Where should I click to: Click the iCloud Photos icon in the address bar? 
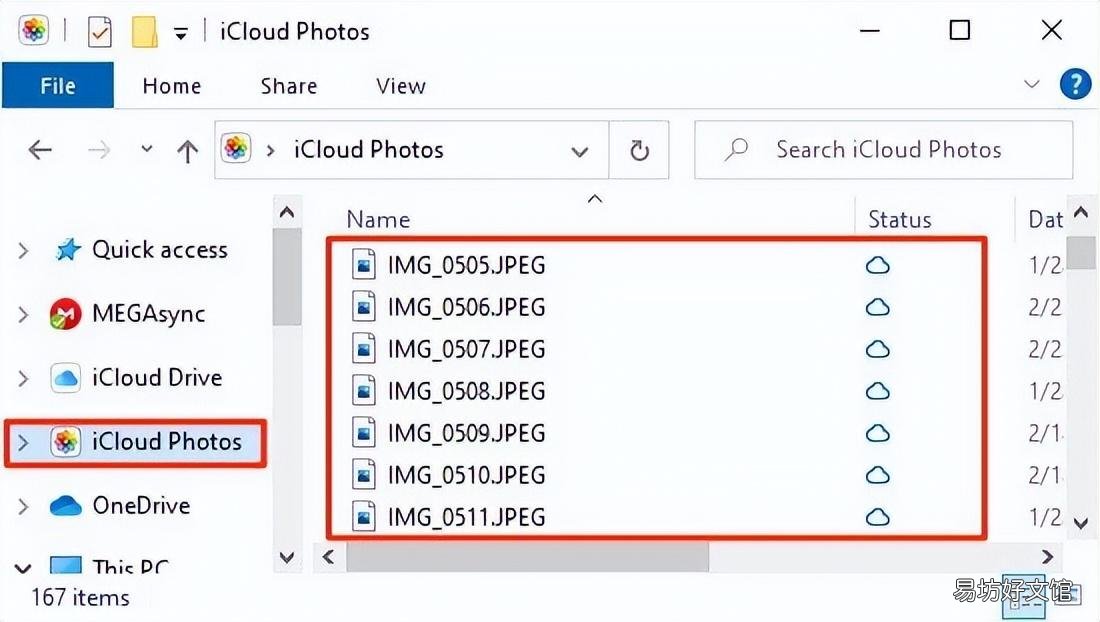click(236, 149)
